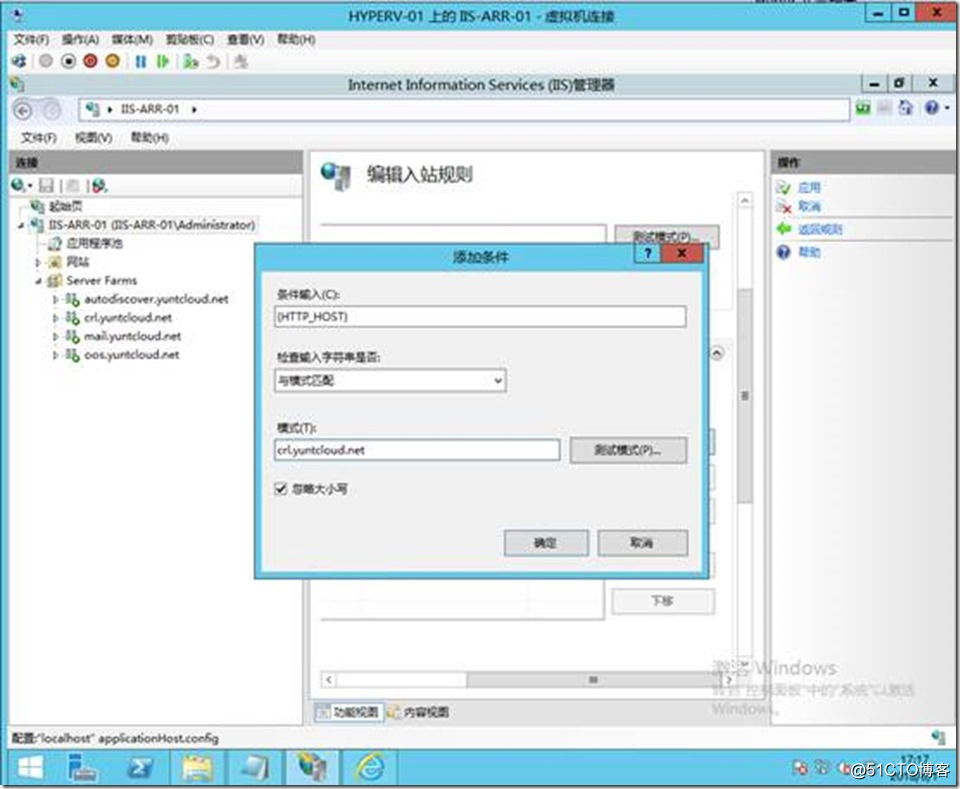This screenshot has height=789, width=960.
Task: Click the horizontal scrollbar at the bottom of rule editor
Action: (593, 680)
